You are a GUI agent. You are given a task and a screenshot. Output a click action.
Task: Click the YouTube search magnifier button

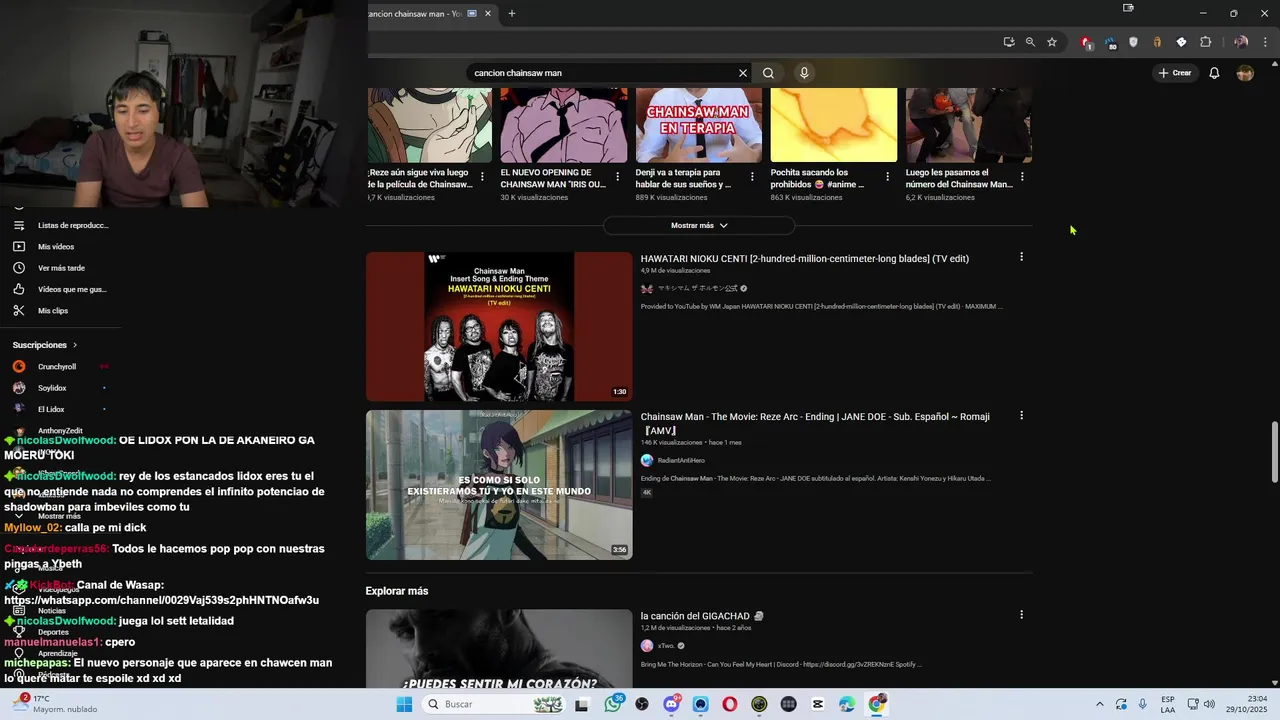coord(768,73)
